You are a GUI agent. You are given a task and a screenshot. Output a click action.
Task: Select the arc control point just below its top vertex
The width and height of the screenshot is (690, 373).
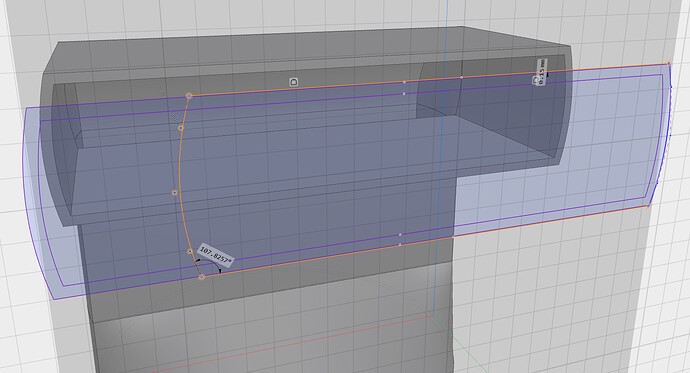click(181, 128)
